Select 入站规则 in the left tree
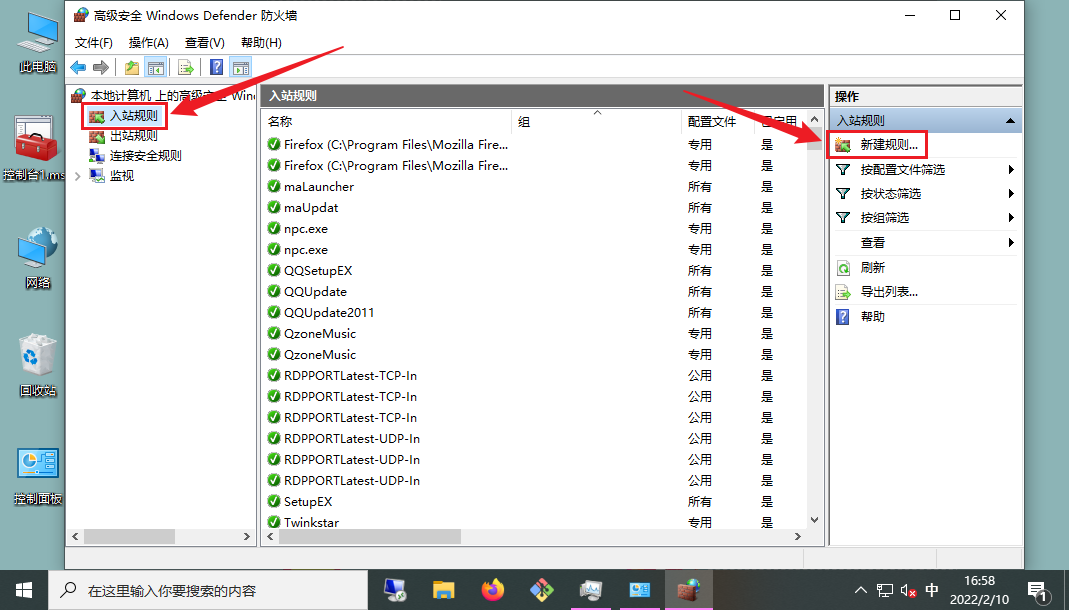 pyautogui.click(x=134, y=116)
